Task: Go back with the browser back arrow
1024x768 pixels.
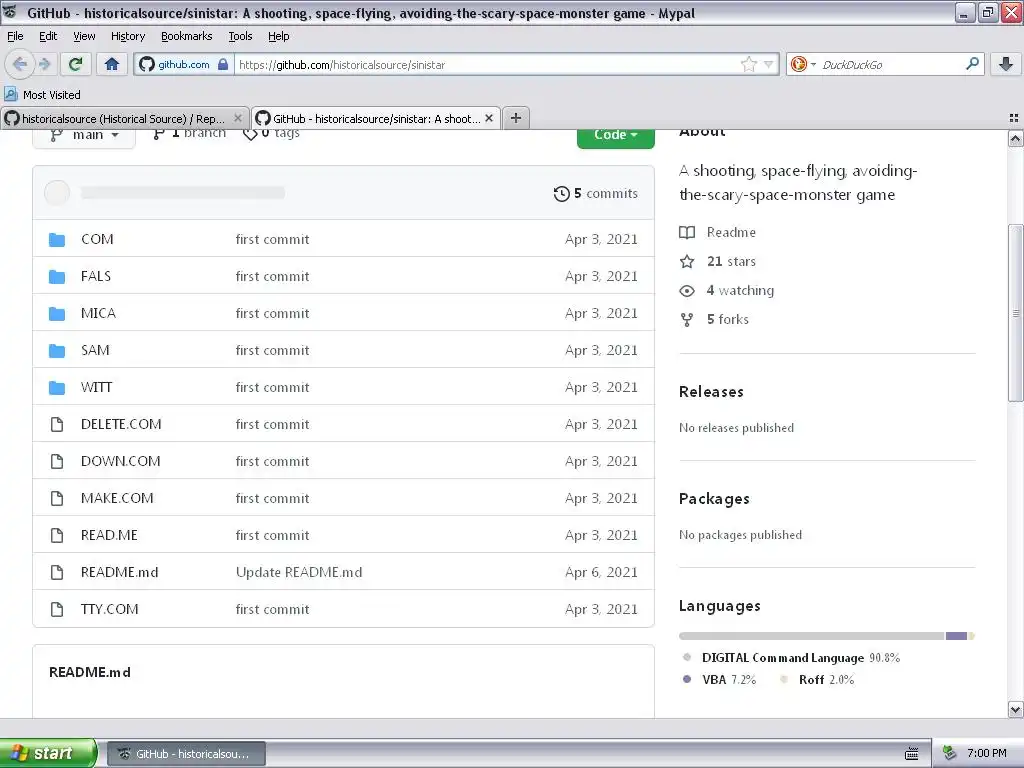Action: point(20,64)
